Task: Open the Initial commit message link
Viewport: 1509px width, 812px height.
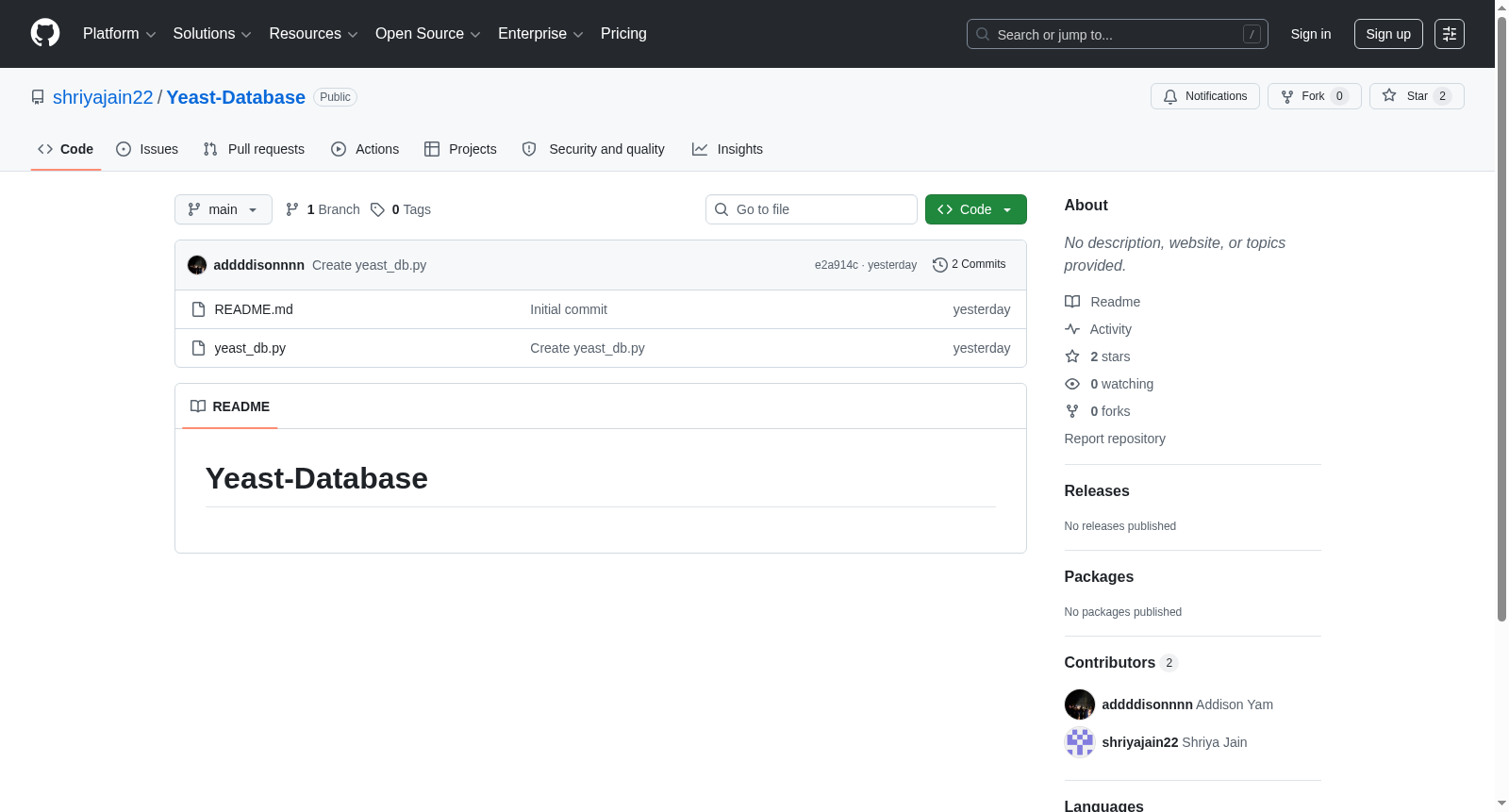Action: [x=569, y=309]
